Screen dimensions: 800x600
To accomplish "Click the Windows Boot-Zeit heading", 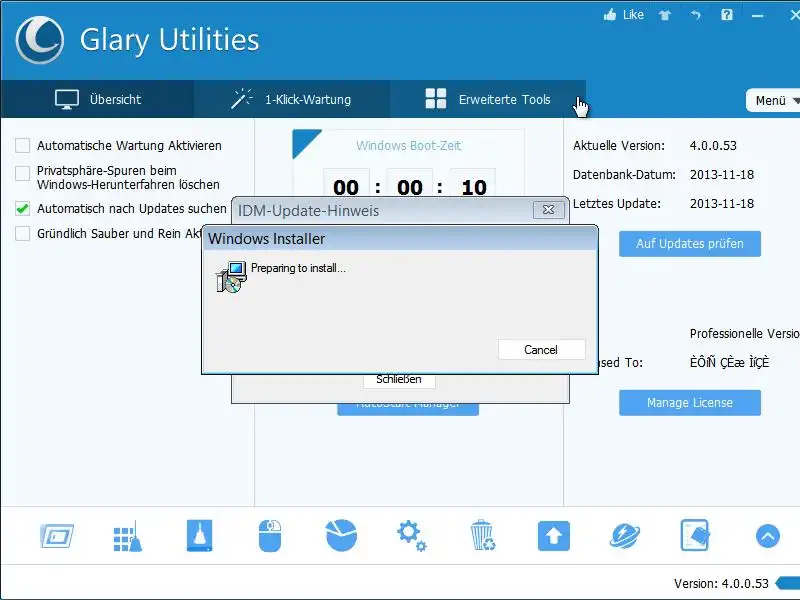I will point(409,146).
